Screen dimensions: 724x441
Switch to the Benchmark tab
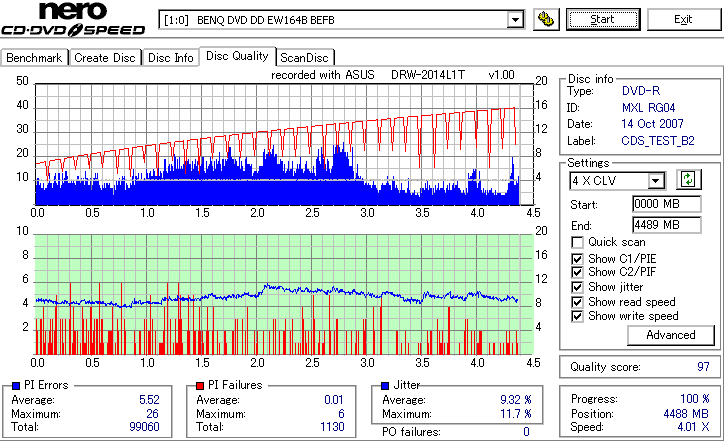[34, 58]
